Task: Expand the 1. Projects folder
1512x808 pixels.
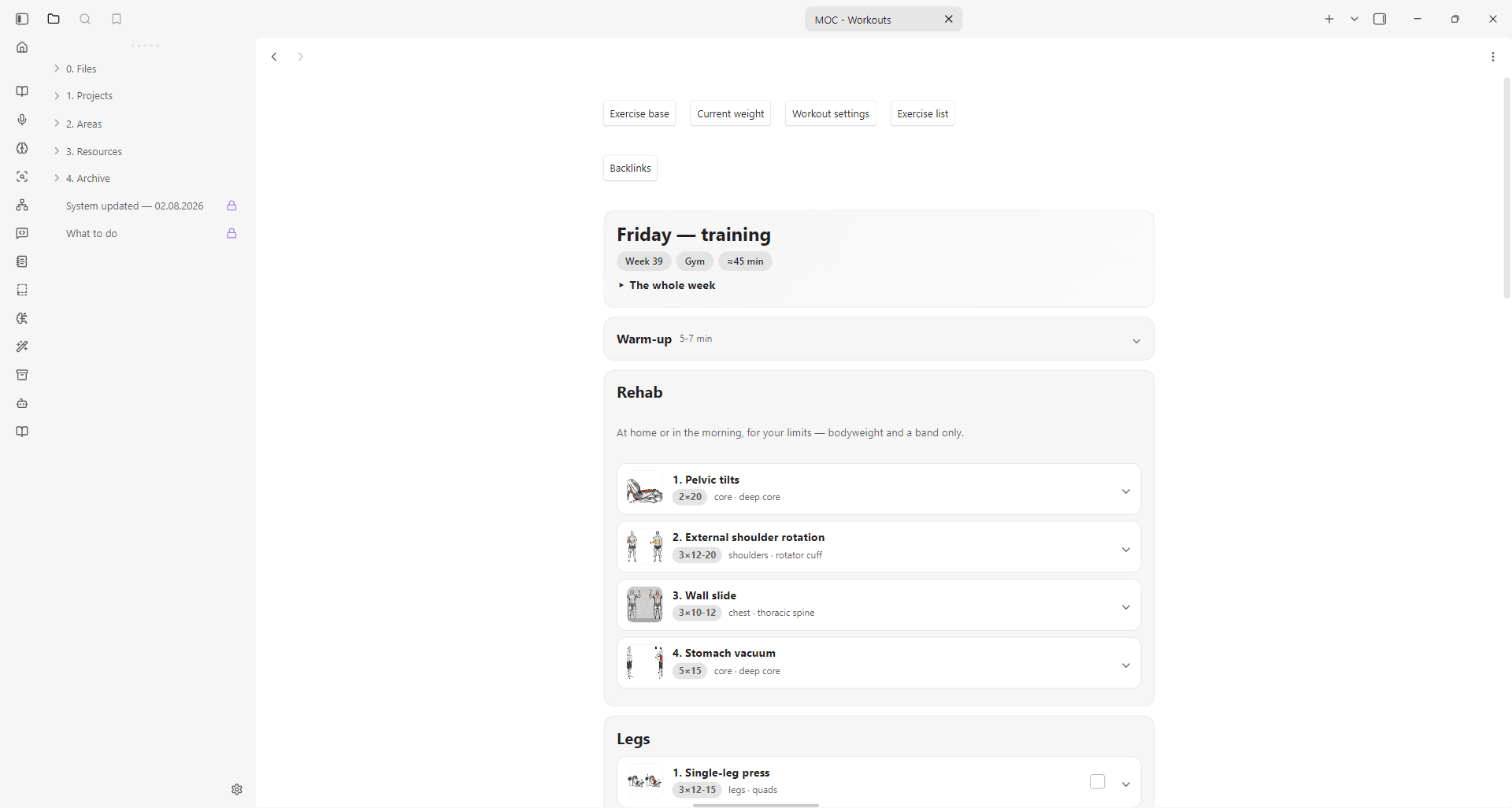Action: [x=57, y=95]
